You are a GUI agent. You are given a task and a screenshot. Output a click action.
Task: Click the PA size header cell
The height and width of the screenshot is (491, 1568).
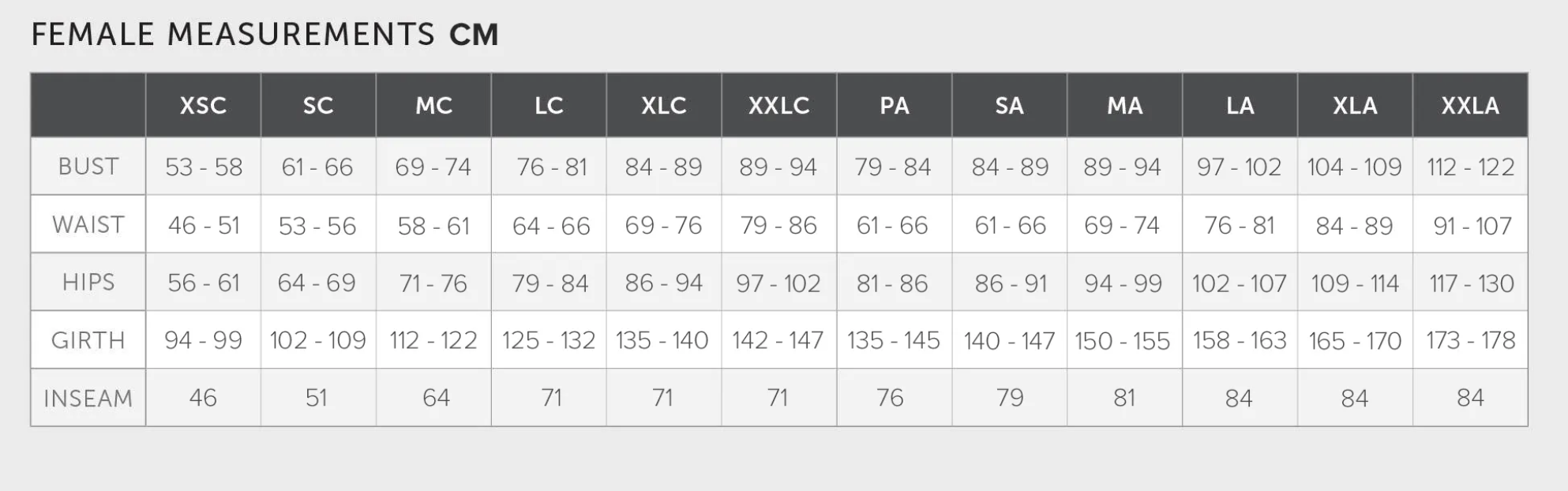pyautogui.click(x=894, y=106)
